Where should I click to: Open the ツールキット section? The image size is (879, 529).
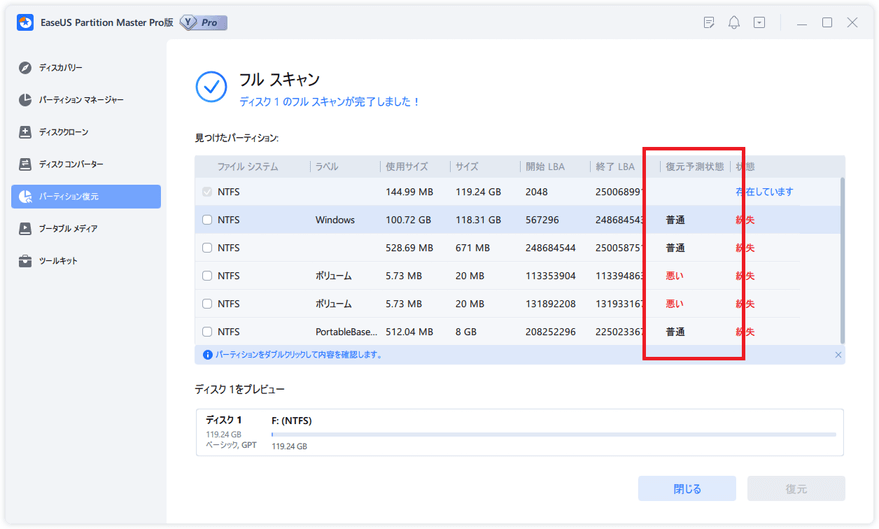point(57,261)
